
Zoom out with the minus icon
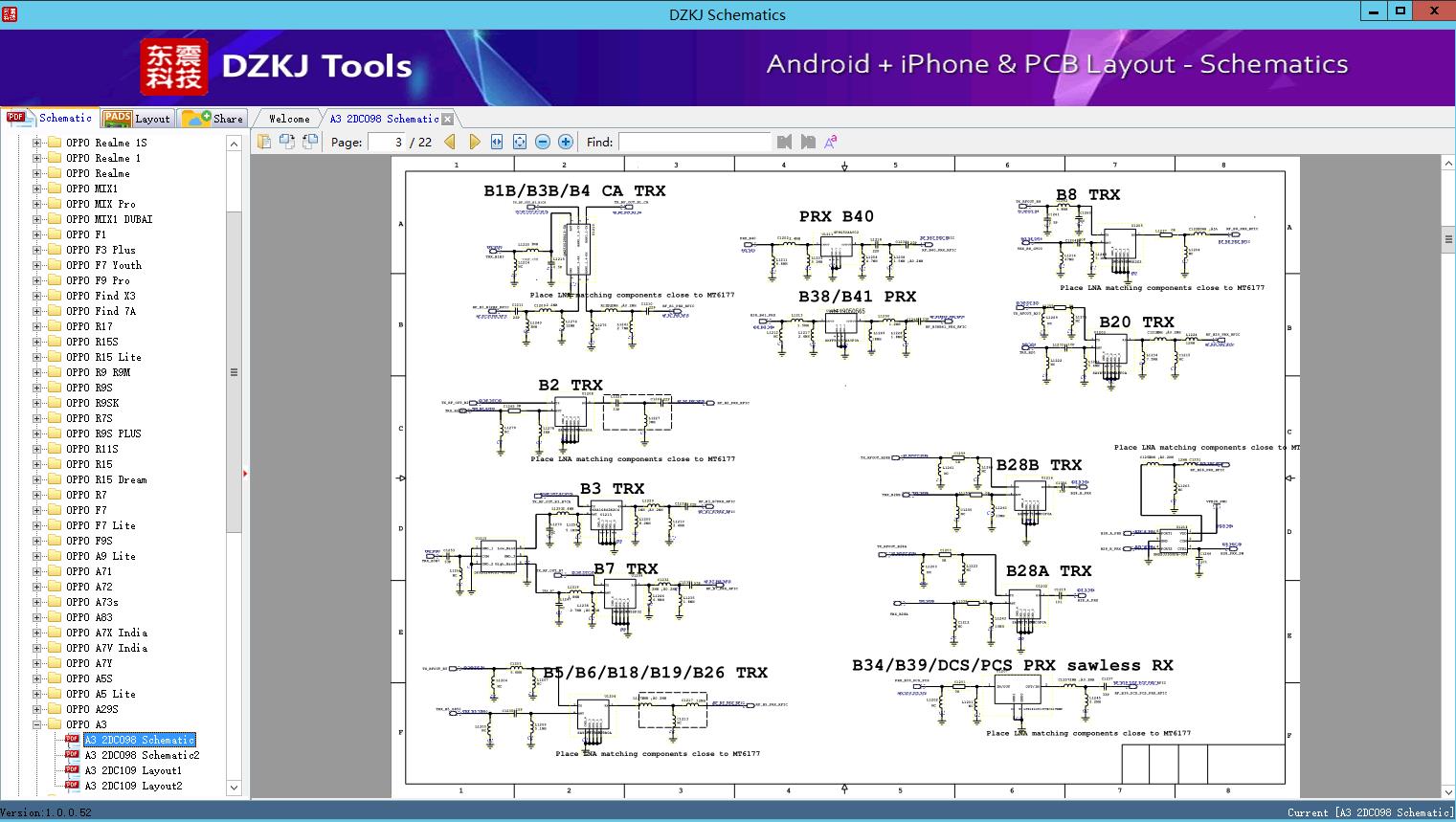tap(543, 142)
